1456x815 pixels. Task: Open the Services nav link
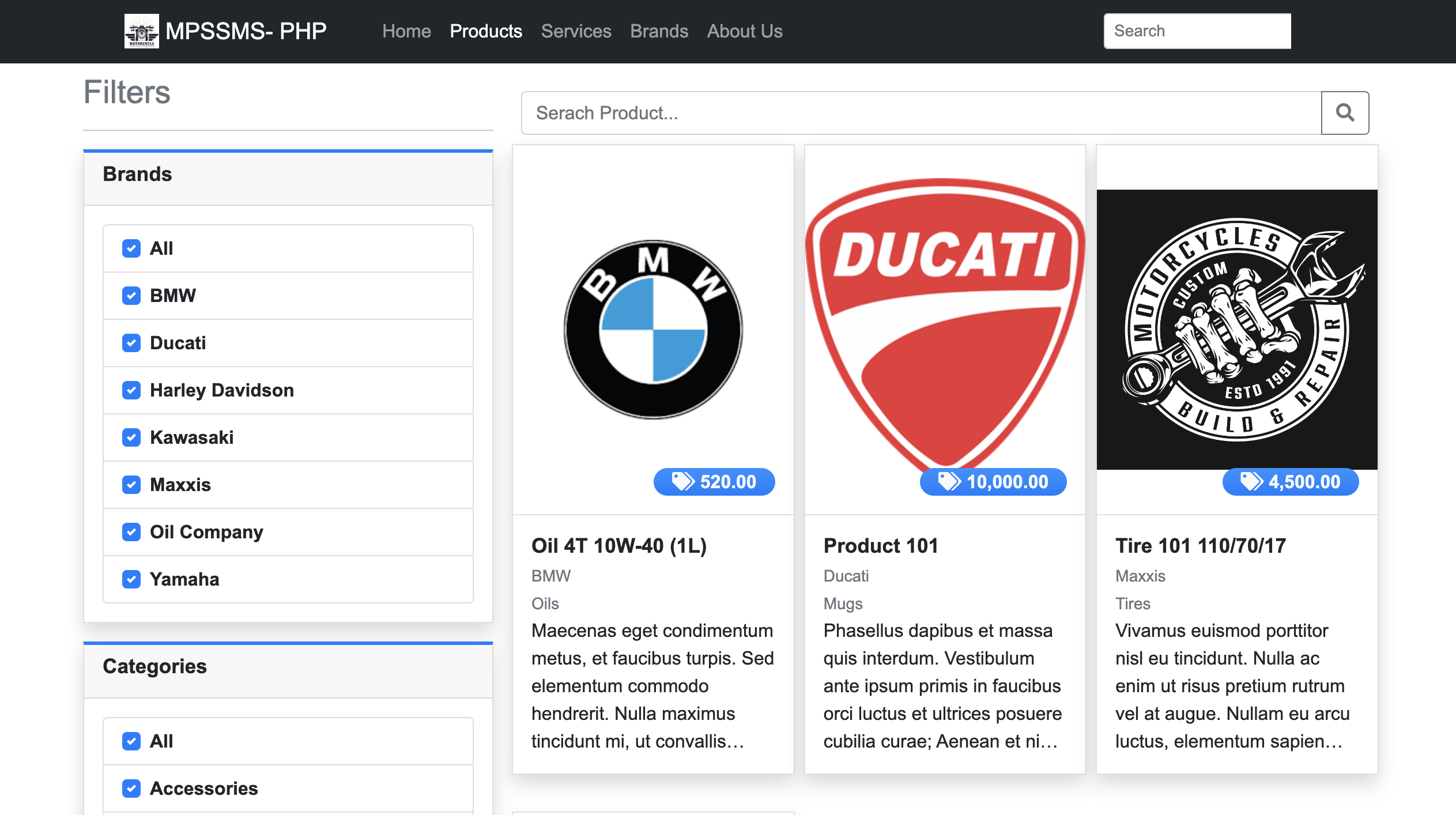(576, 31)
